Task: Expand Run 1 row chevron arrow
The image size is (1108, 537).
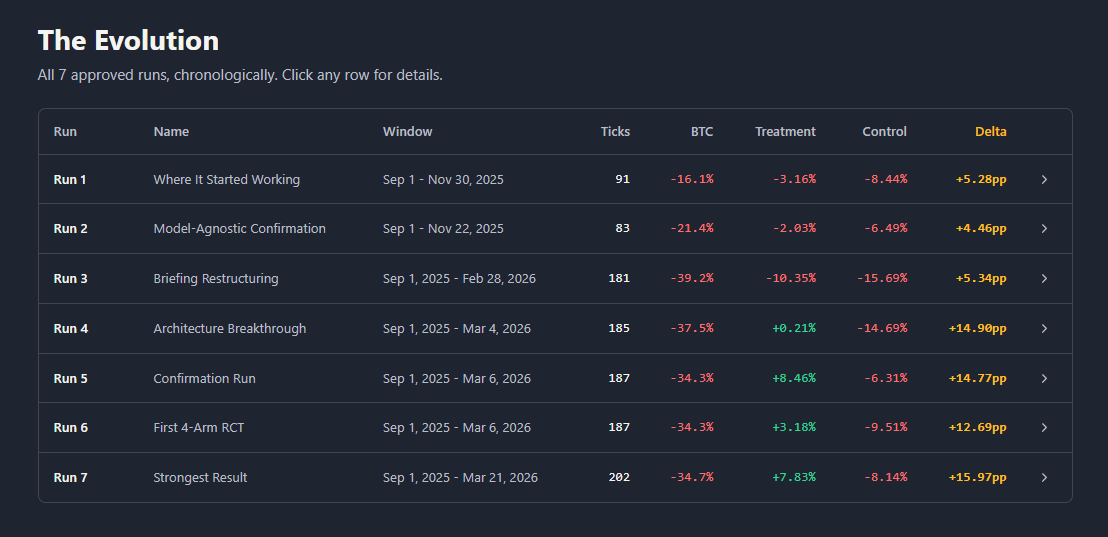Action: (x=1044, y=179)
